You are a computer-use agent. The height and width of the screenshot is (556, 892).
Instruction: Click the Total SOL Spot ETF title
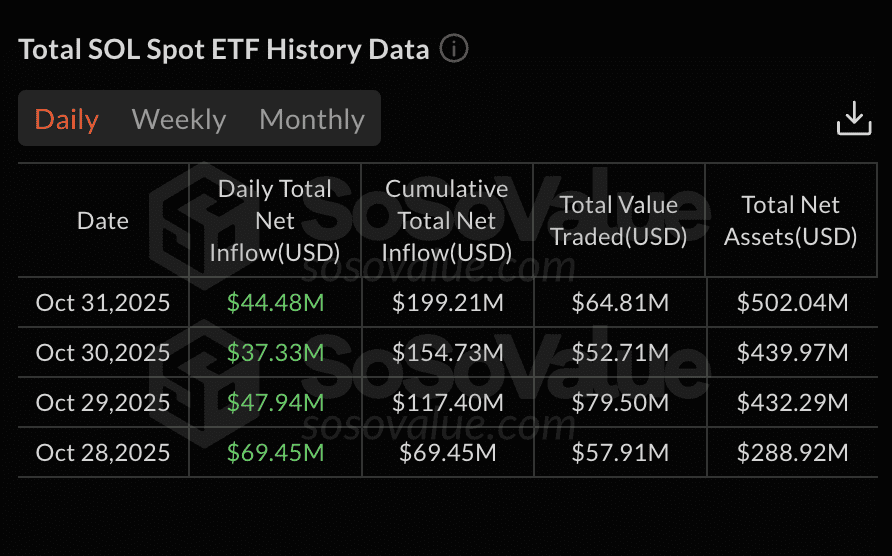click(224, 49)
